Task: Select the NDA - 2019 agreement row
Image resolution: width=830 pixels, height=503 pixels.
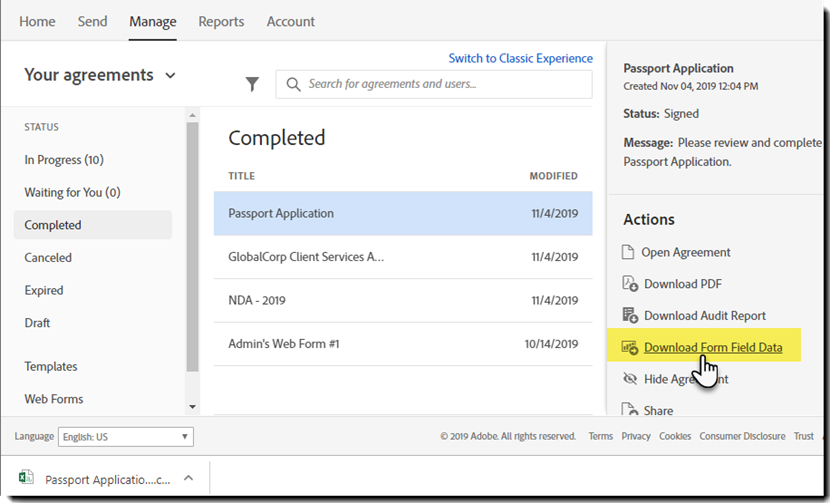Action: (402, 299)
